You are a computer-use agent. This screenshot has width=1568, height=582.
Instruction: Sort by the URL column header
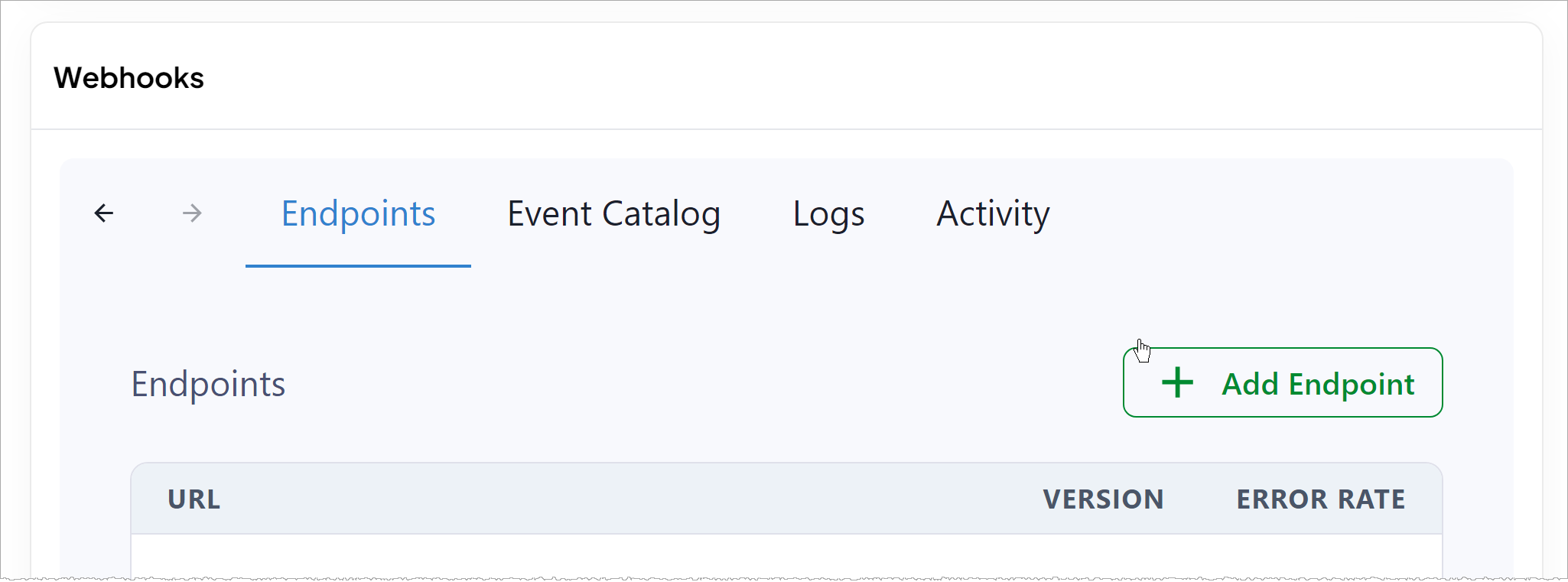pyautogui.click(x=194, y=499)
